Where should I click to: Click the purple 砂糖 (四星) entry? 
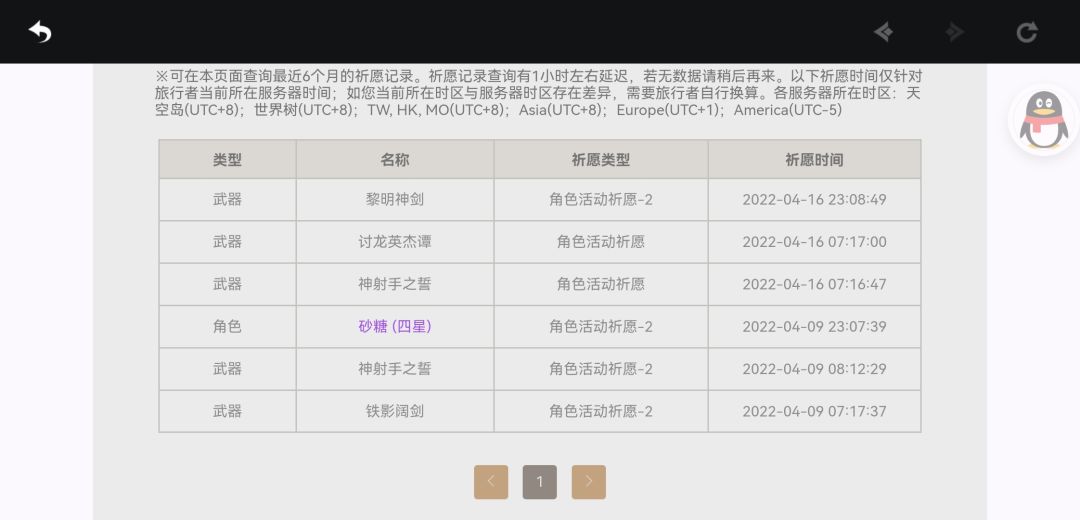point(395,326)
